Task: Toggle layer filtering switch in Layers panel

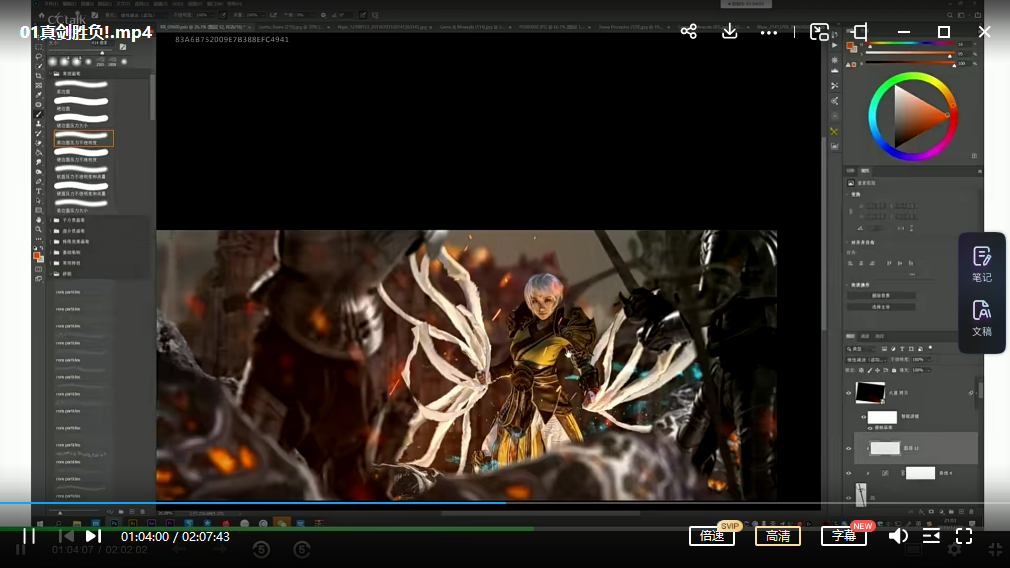Action: click(931, 348)
